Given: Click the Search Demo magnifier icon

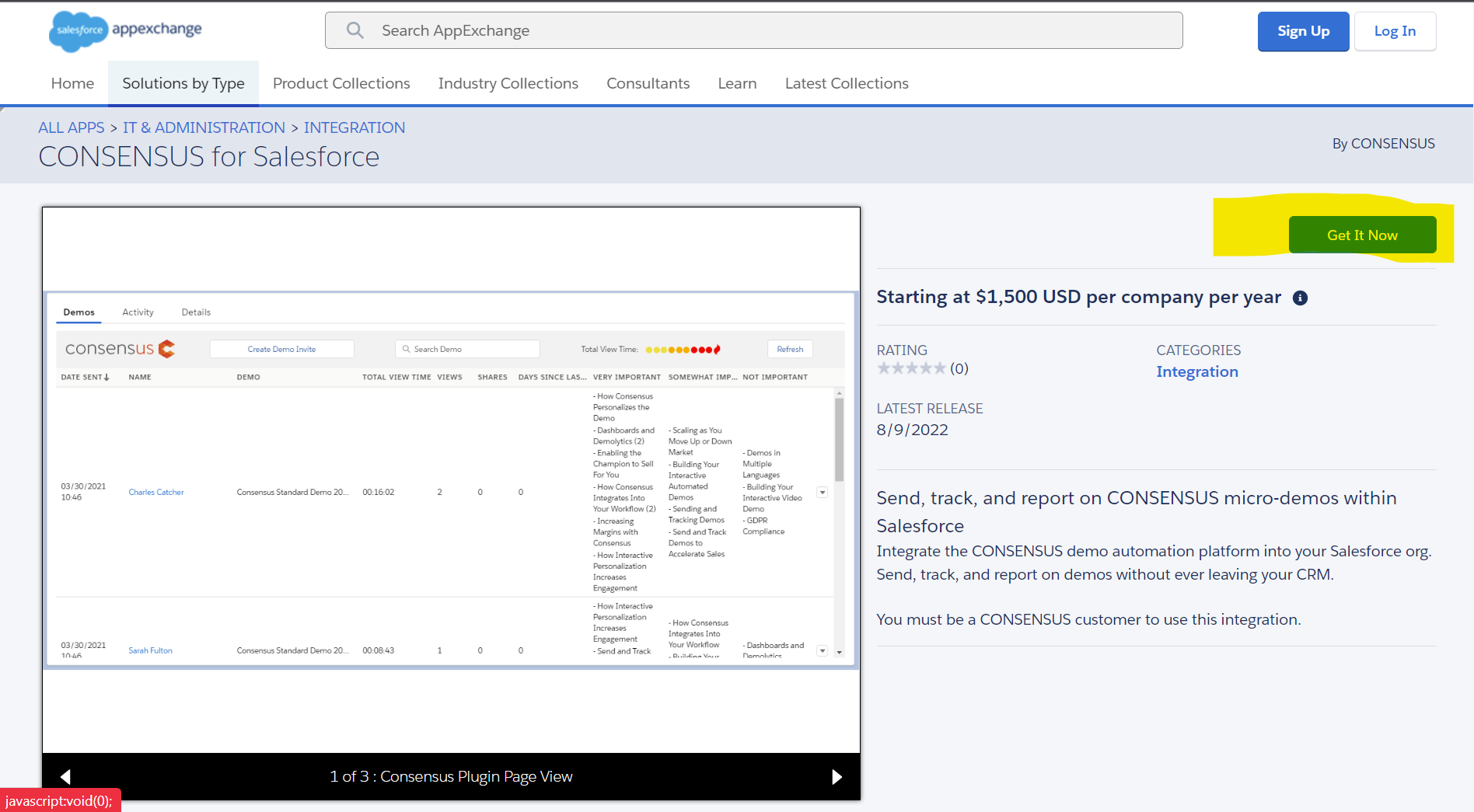Looking at the screenshot, I should 405,349.
